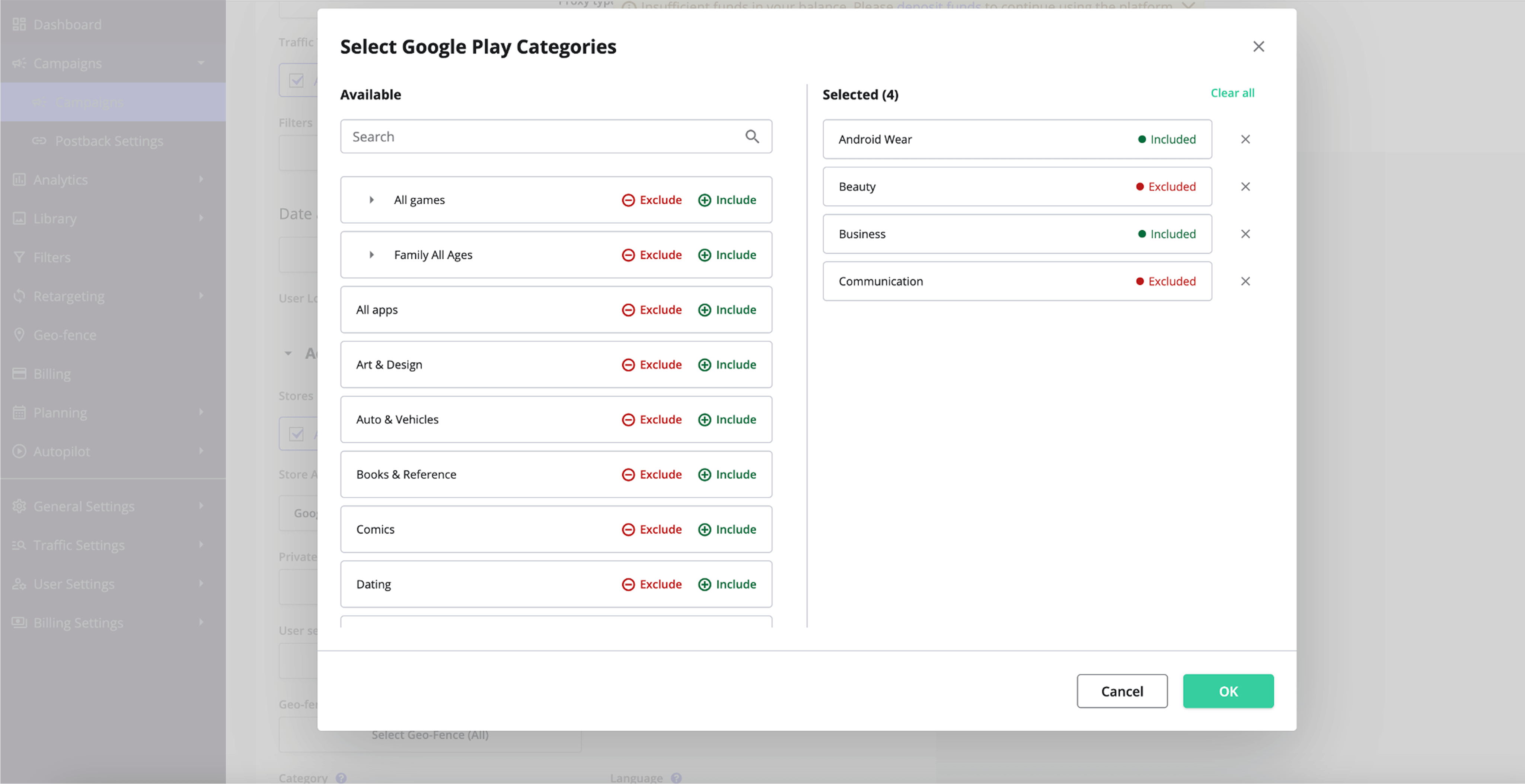Expand the All games tree arrow
1525x784 pixels.
(371, 200)
